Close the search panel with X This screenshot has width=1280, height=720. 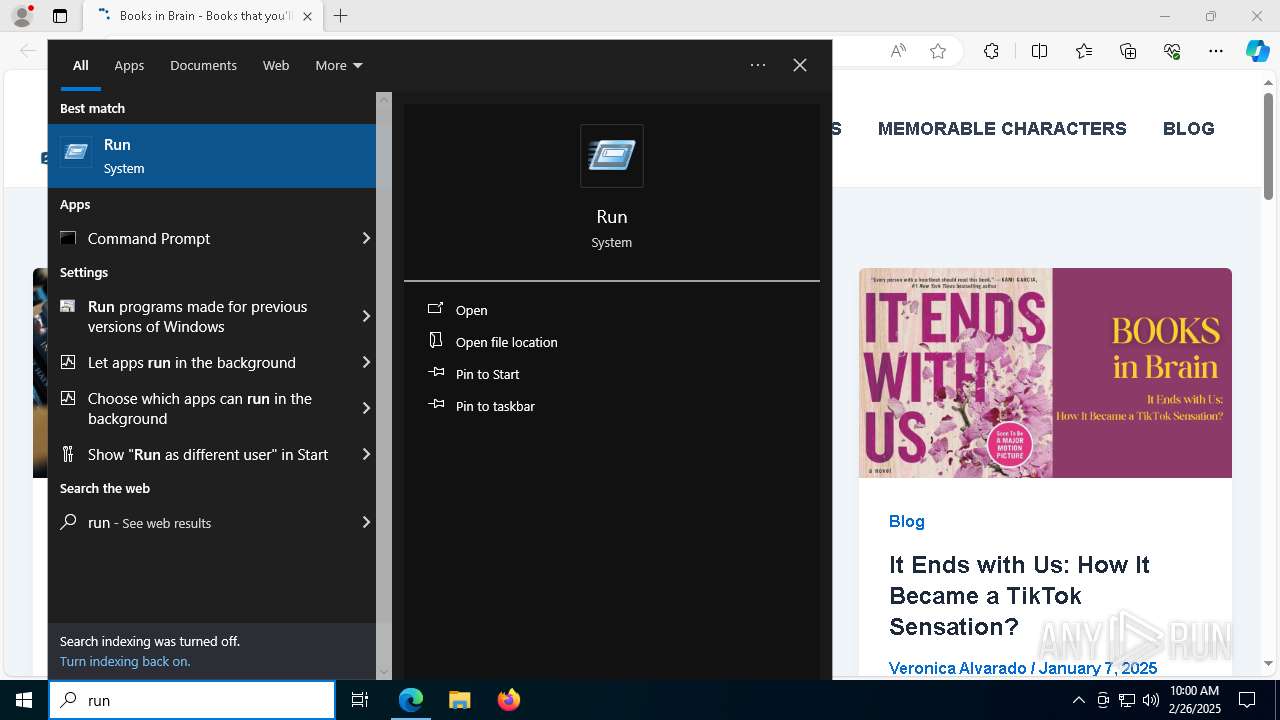(800, 65)
